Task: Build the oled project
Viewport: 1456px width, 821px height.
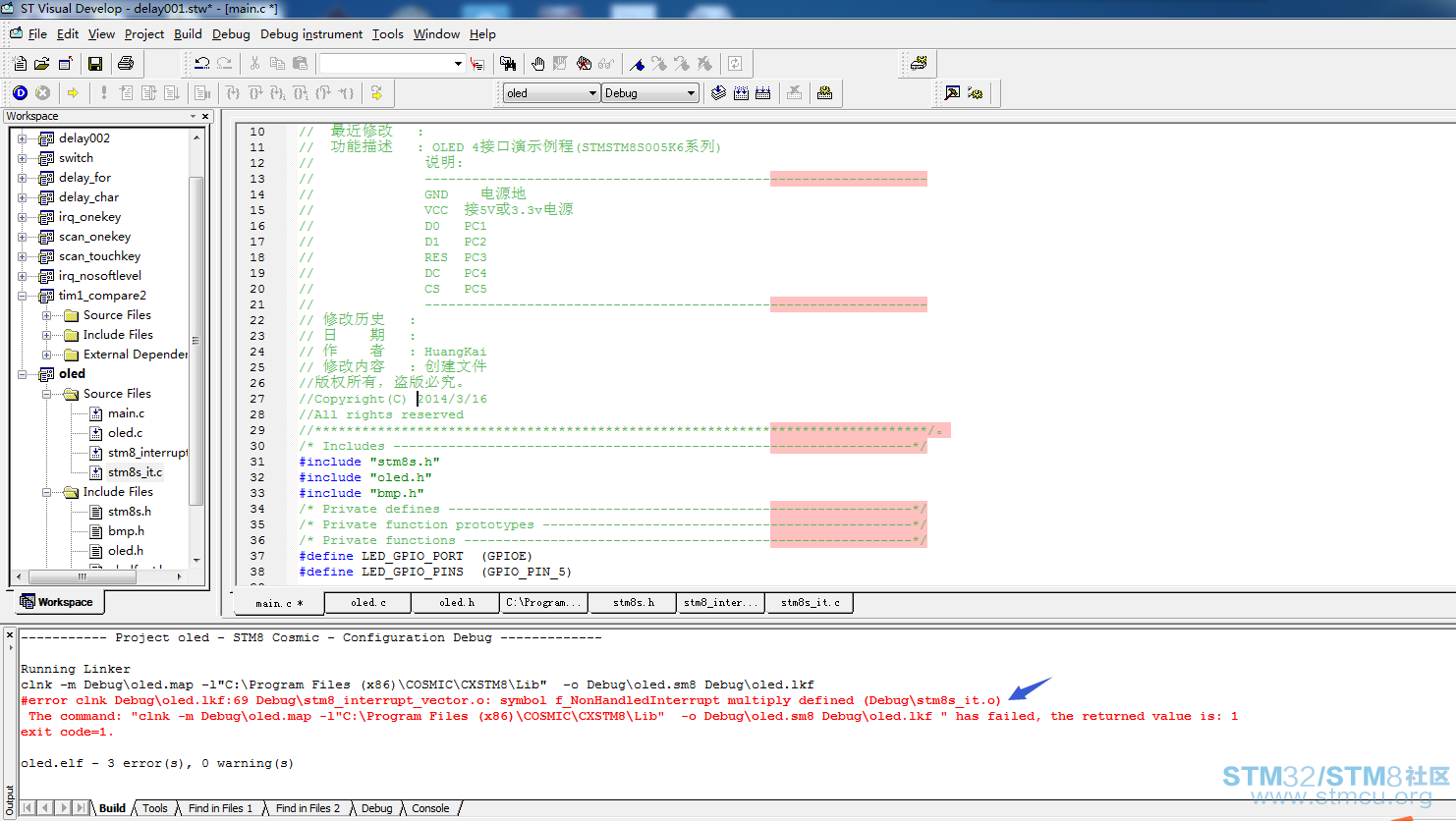Action: [x=741, y=92]
